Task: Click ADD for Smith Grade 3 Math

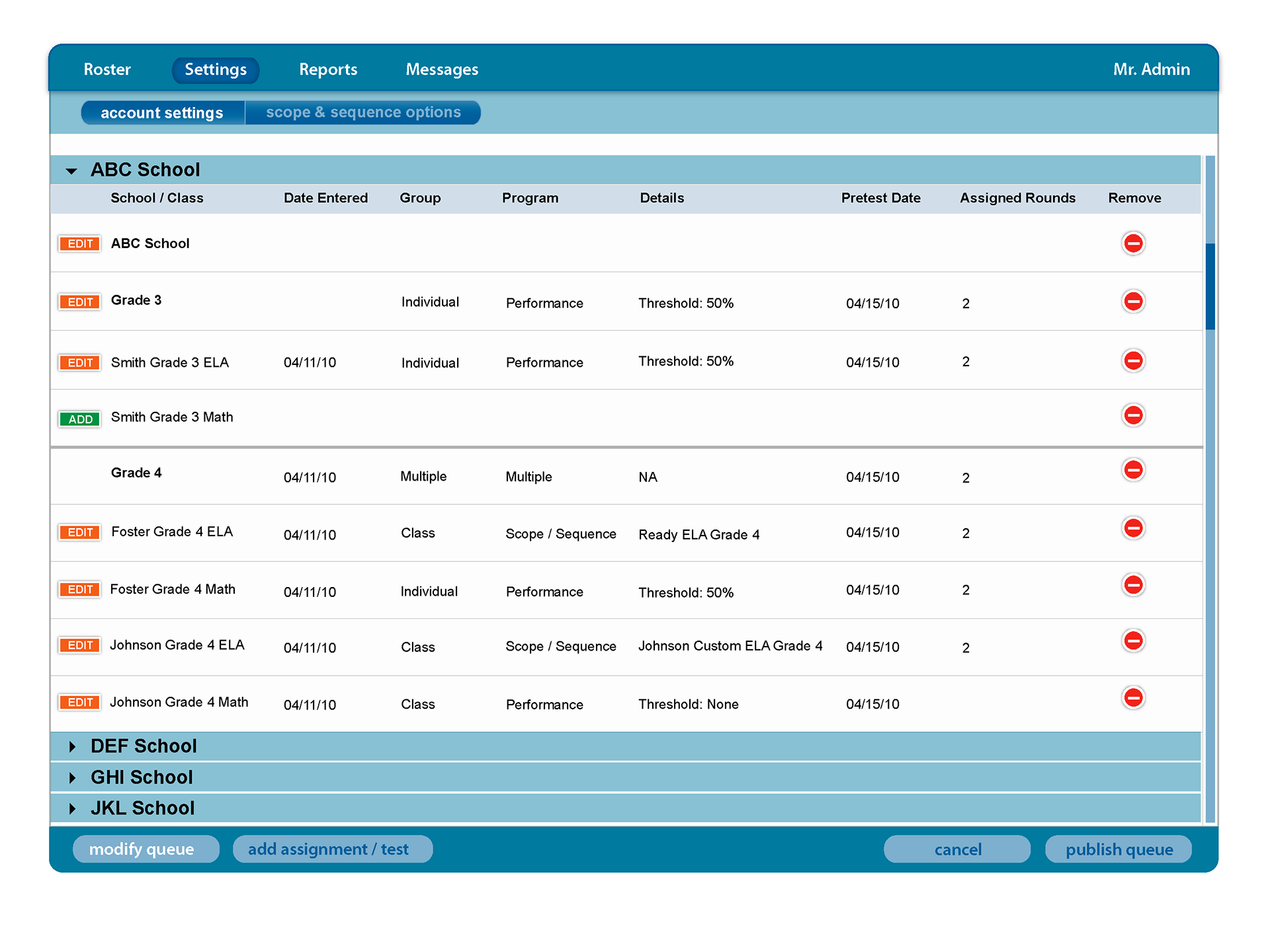Action: coord(80,419)
